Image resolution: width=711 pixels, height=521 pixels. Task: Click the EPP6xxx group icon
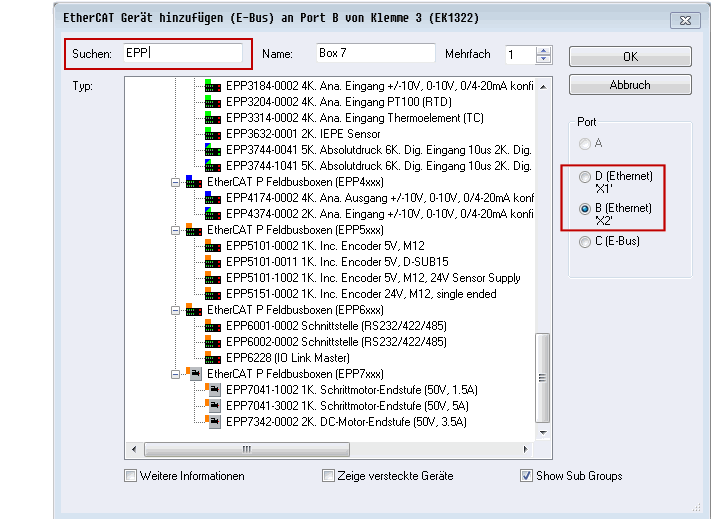coord(194,310)
